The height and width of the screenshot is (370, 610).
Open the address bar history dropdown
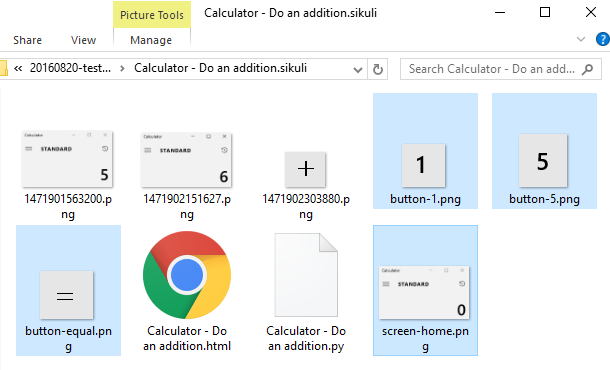pos(358,70)
